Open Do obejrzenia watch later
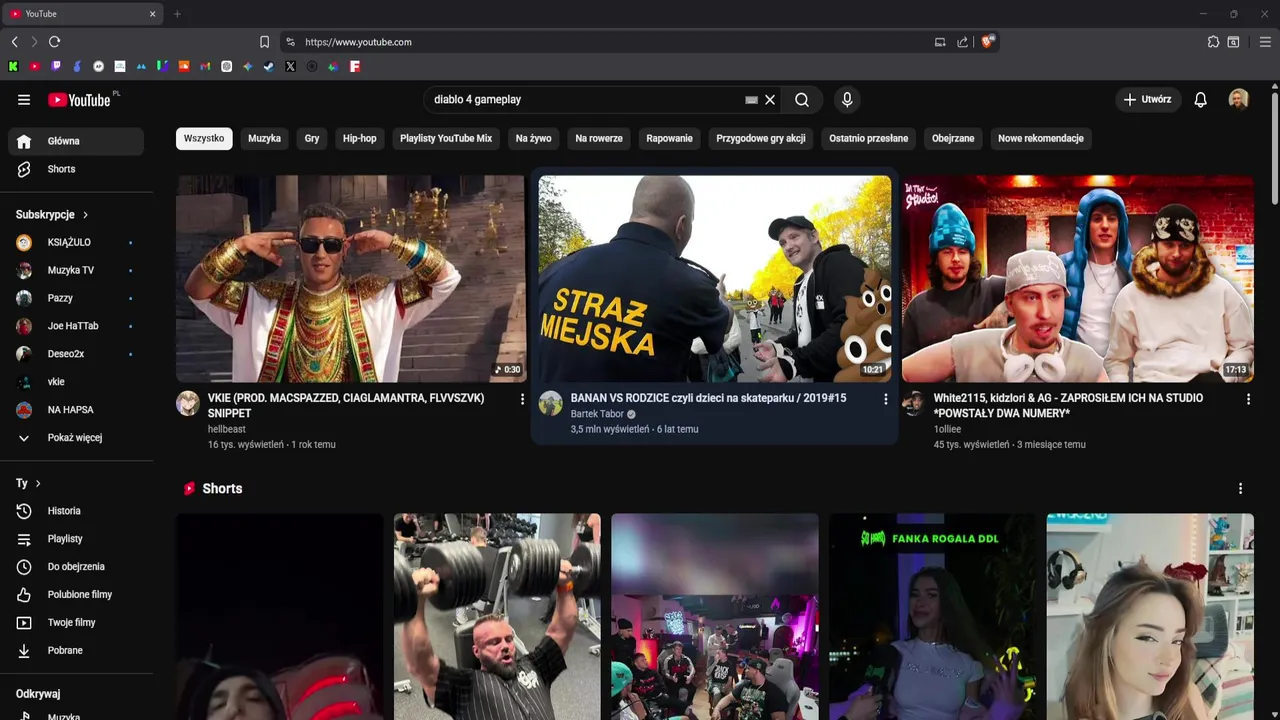This screenshot has width=1280, height=720. coord(76,567)
